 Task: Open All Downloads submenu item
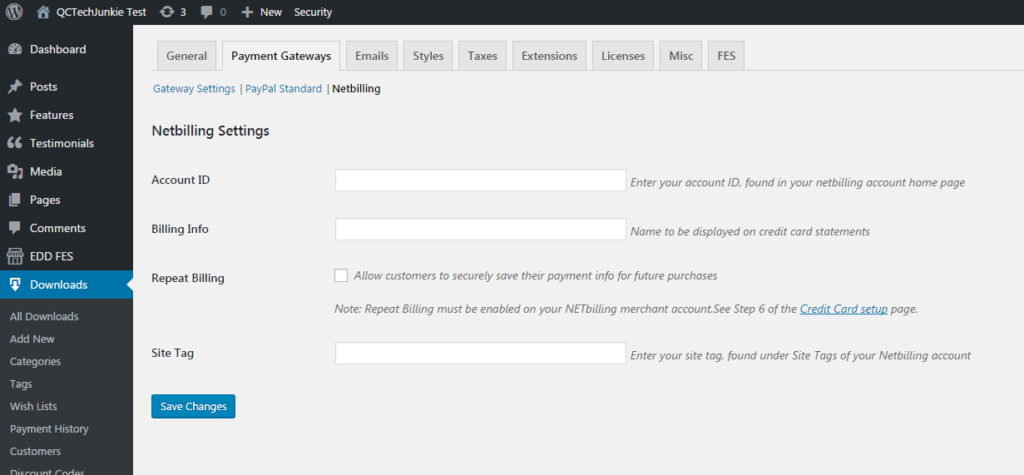tap(44, 317)
